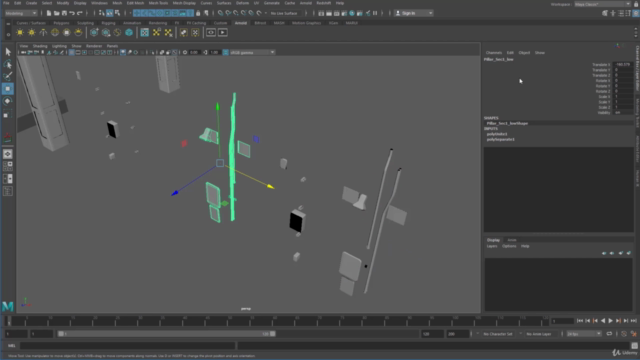The height and width of the screenshot is (360, 640).
Task: Toggle the Modeling Toolkit panel icon
Action: (x=605, y=13)
